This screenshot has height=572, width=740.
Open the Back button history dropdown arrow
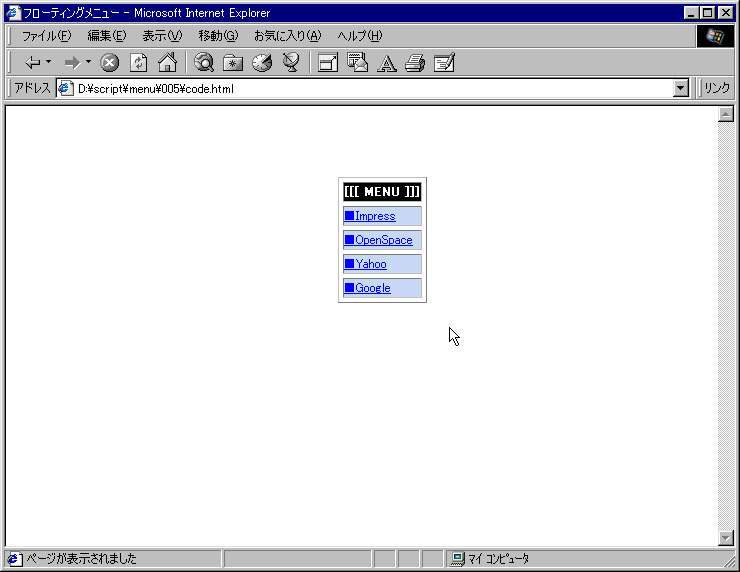click(x=48, y=62)
